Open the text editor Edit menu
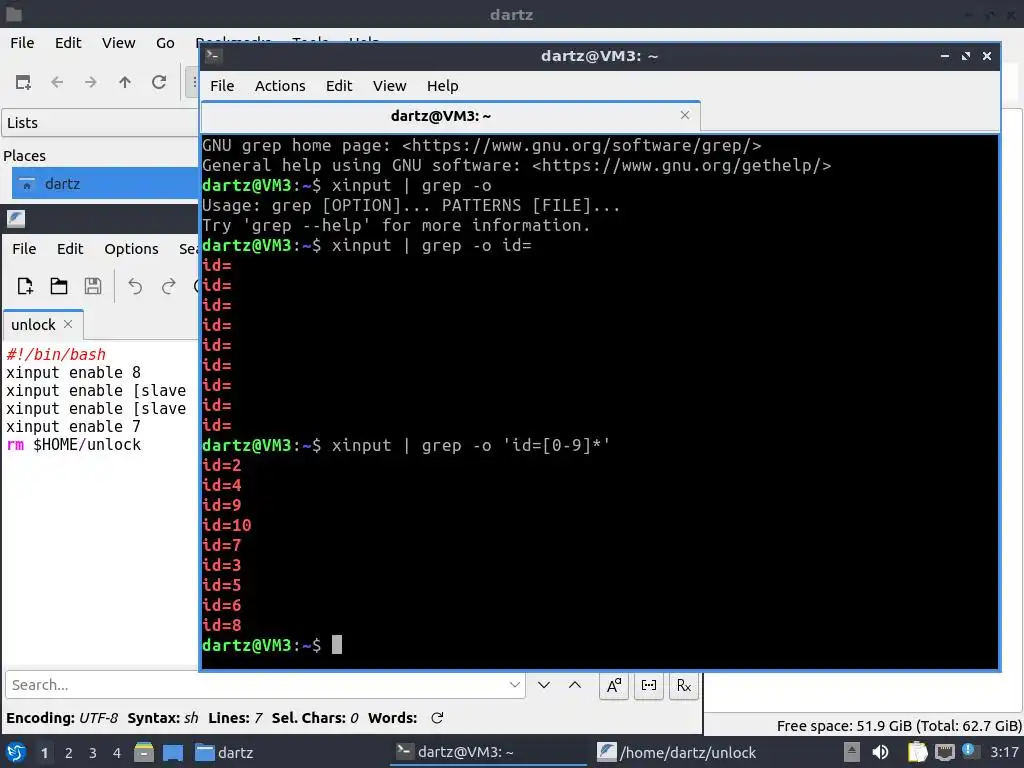Viewport: 1024px width, 768px height. [x=70, y=249]
